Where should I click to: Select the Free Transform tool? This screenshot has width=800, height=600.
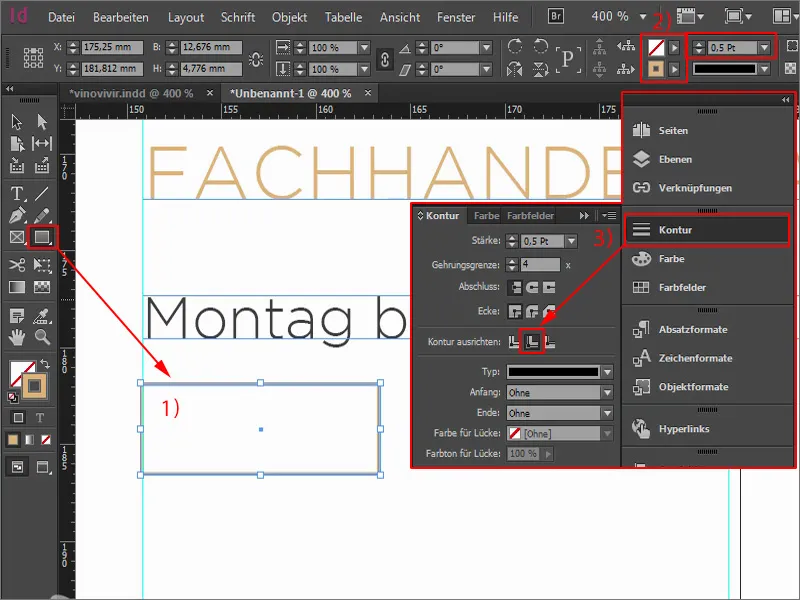coord(42,265)
